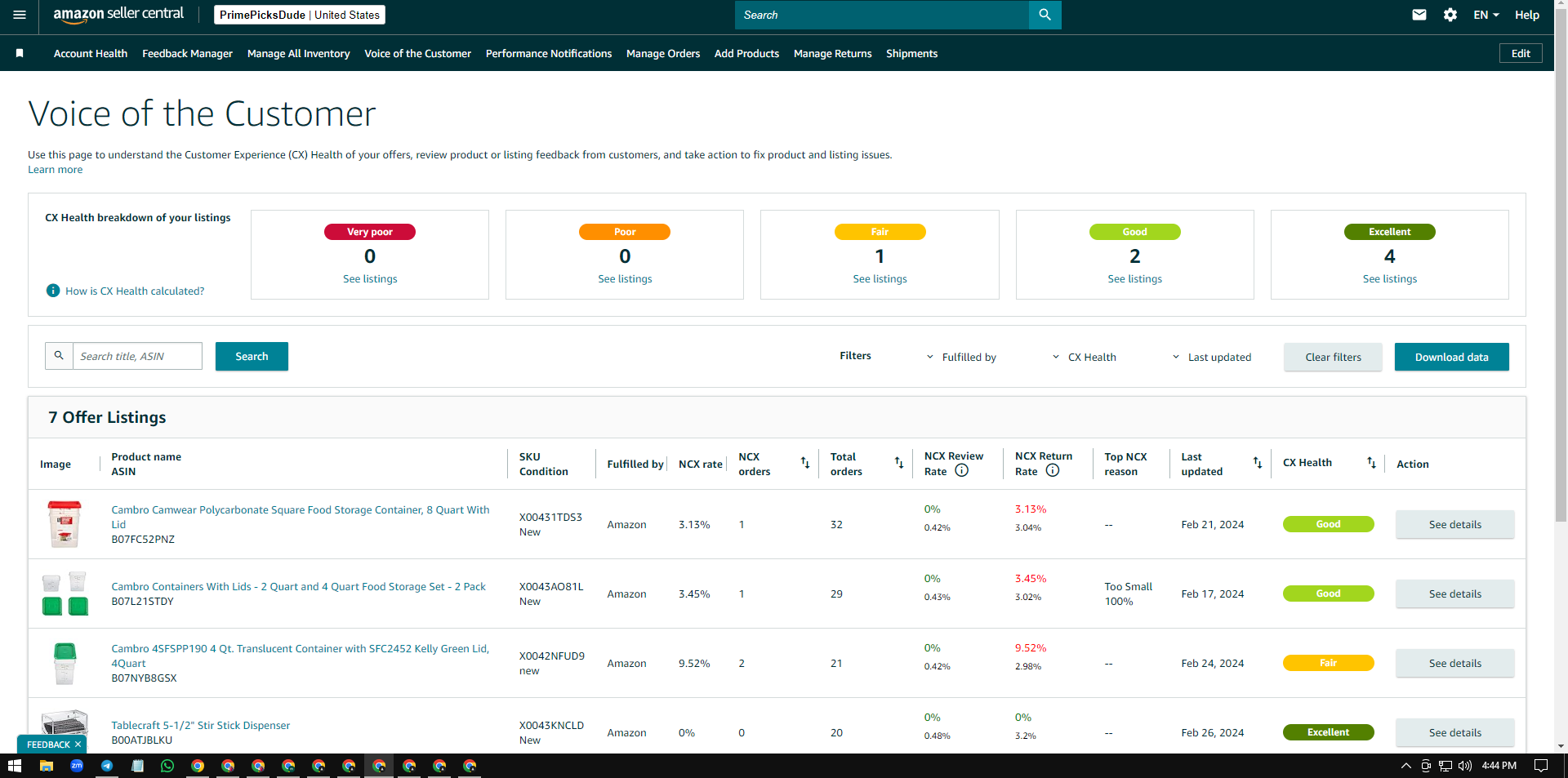Click the Meet Now camera tray icon
The height and width of the screenshot is (778, 1568).
click(x=1426, y=766)
